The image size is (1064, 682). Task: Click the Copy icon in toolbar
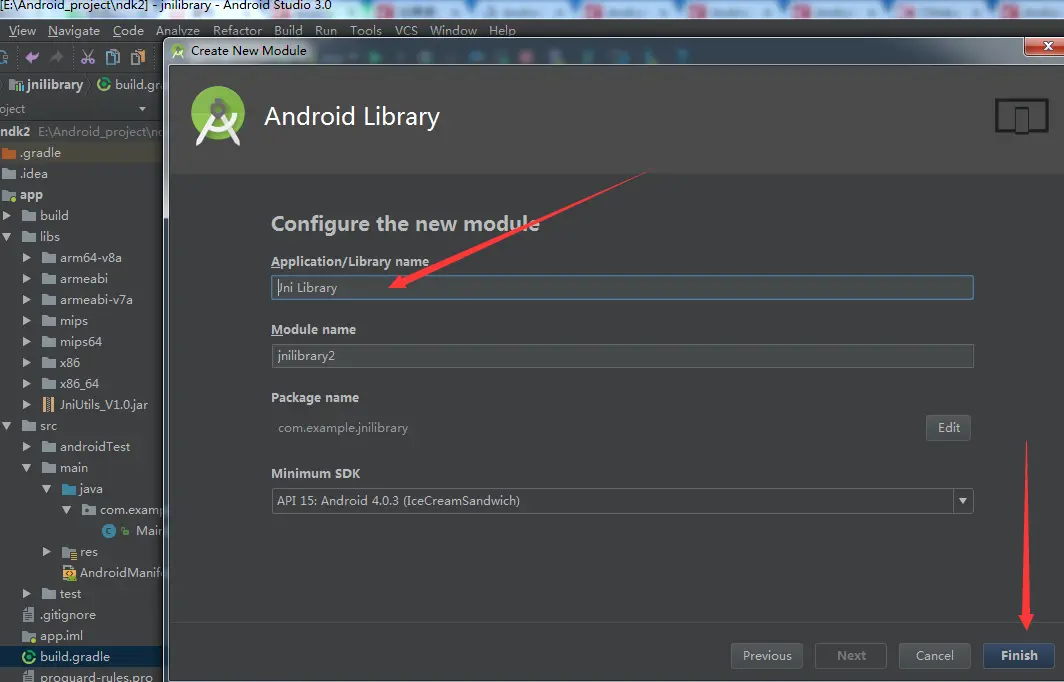click(x=113, y=57)
